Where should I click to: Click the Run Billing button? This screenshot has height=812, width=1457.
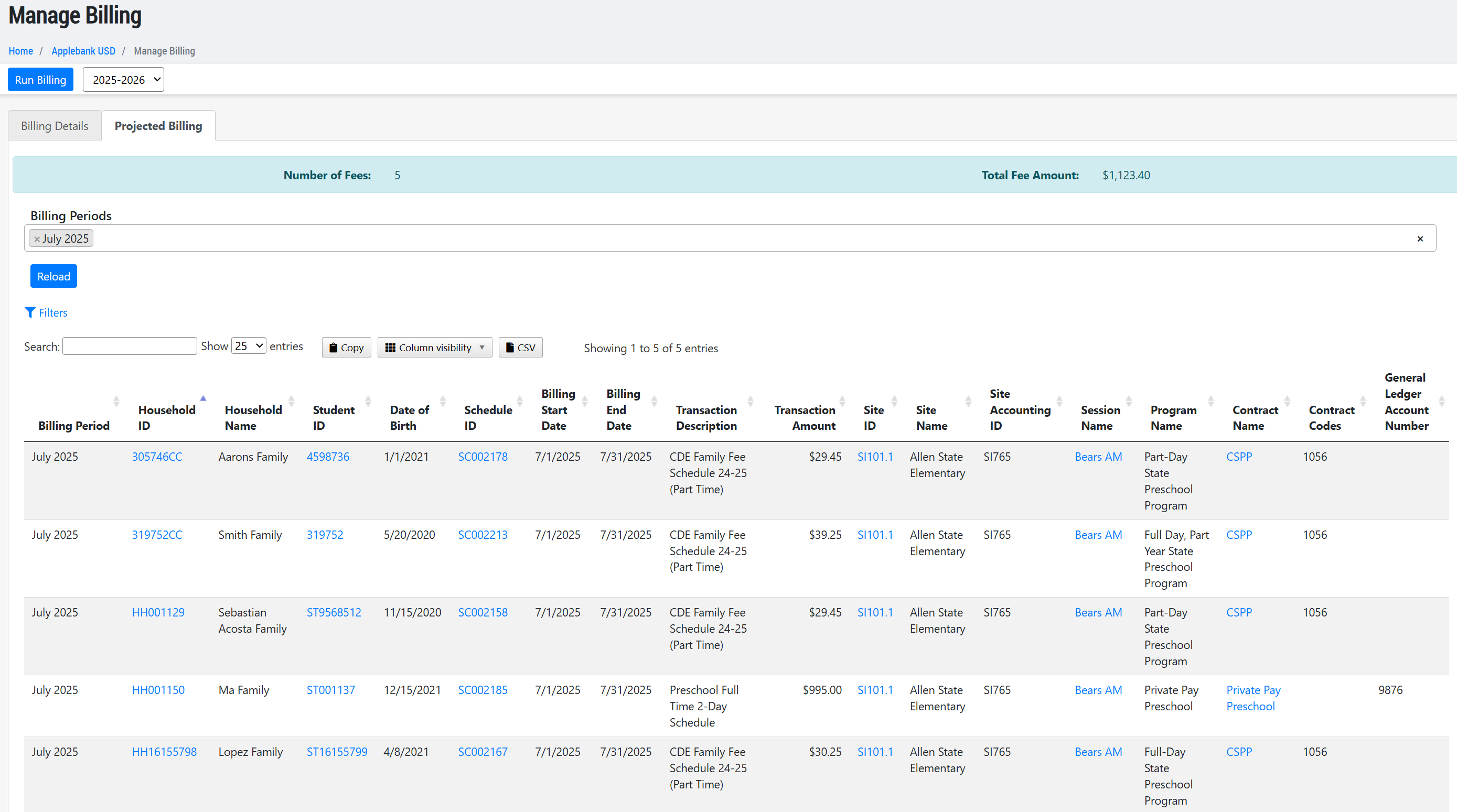coord(40,80)
